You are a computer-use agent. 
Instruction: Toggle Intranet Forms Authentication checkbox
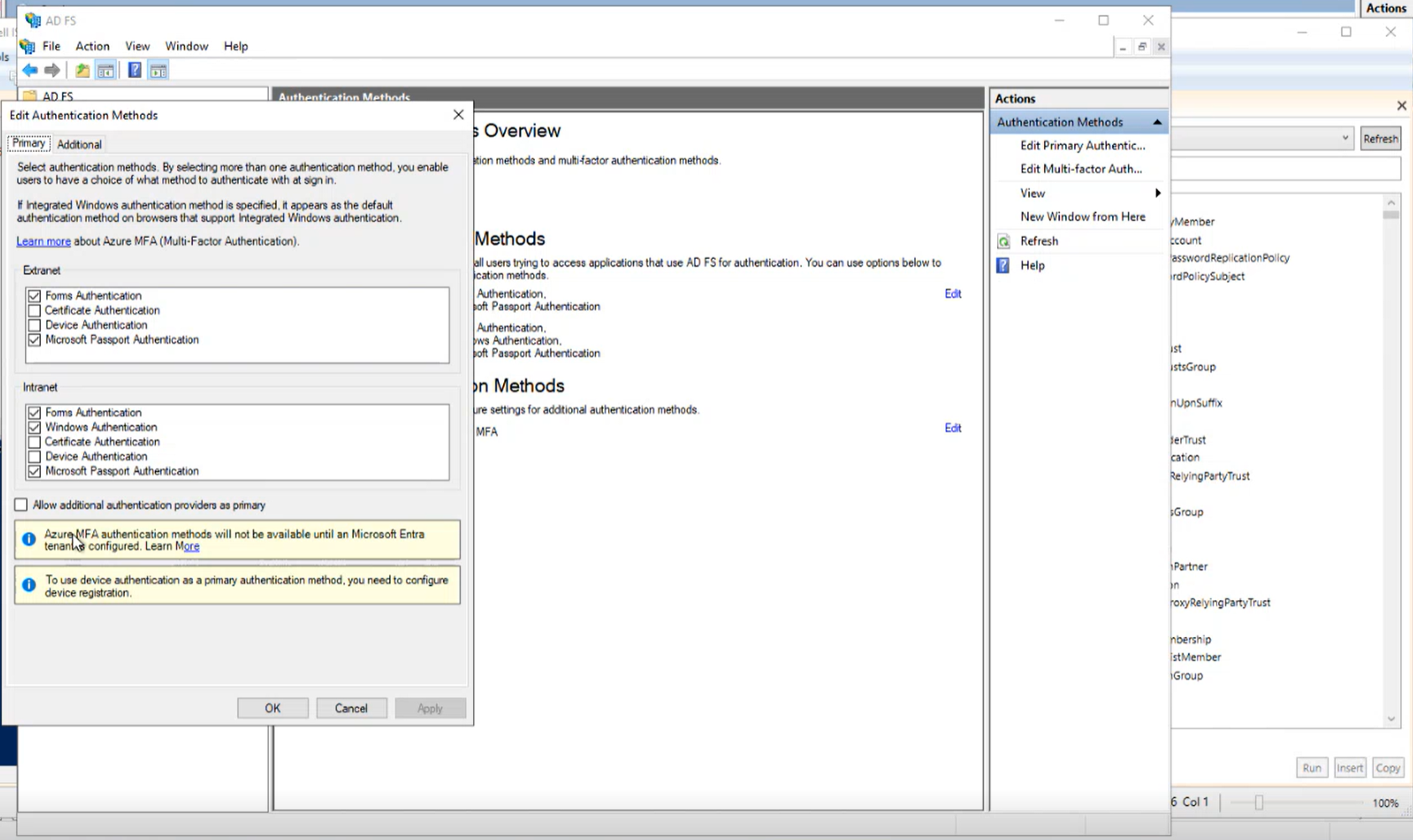click(x=34, y=413)
